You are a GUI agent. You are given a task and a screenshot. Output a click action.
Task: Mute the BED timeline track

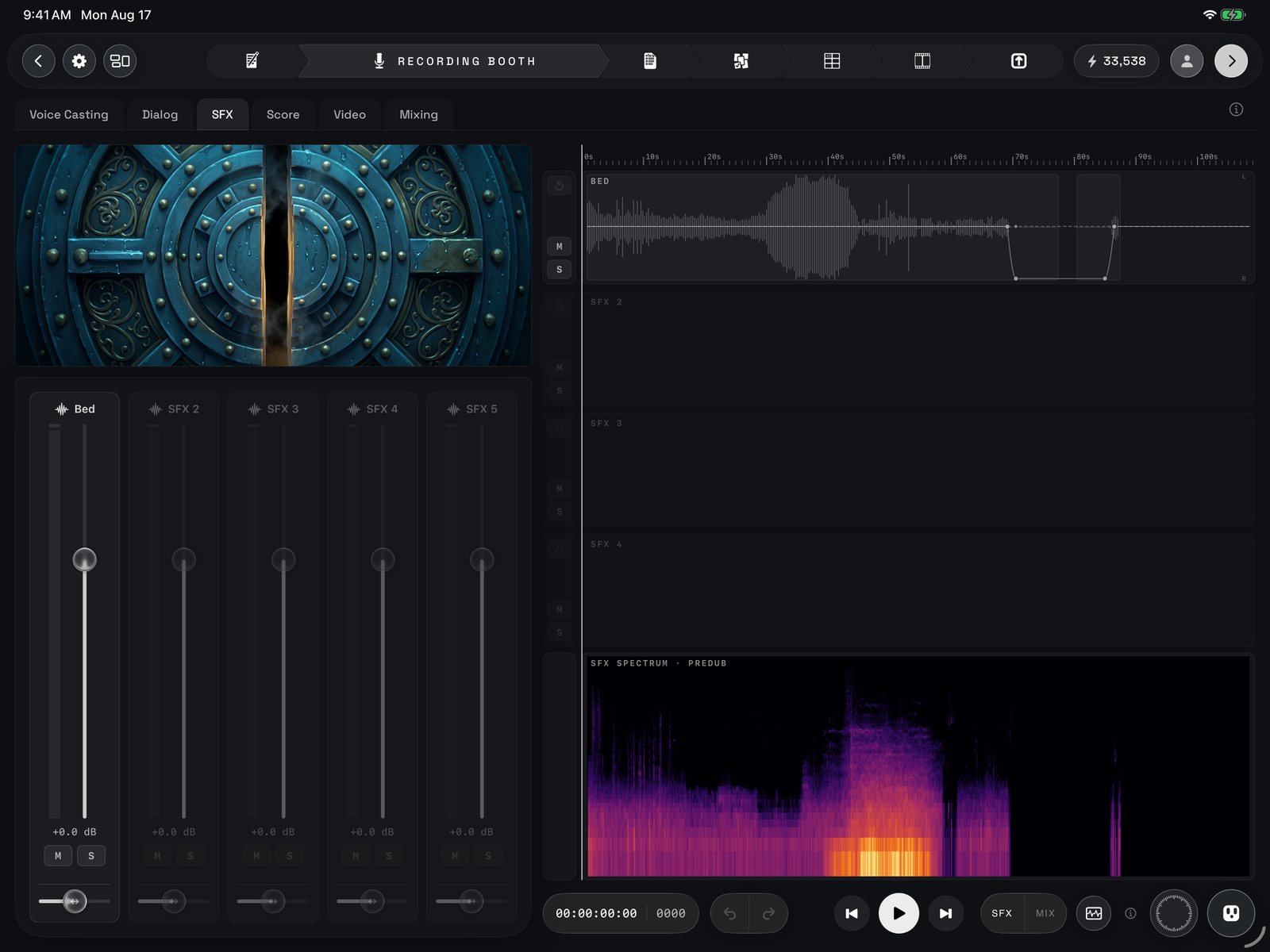point(559,247)
